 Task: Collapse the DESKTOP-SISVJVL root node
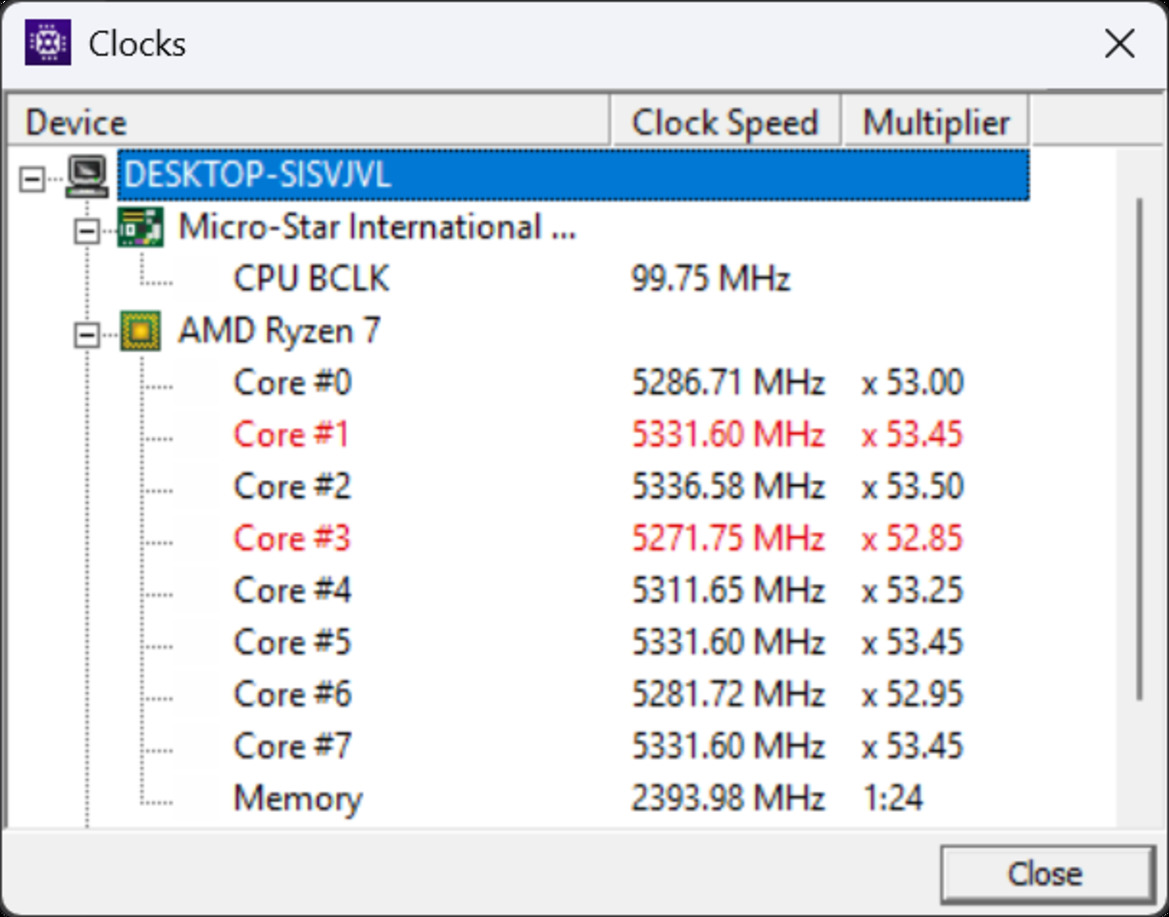coord(33,178)
